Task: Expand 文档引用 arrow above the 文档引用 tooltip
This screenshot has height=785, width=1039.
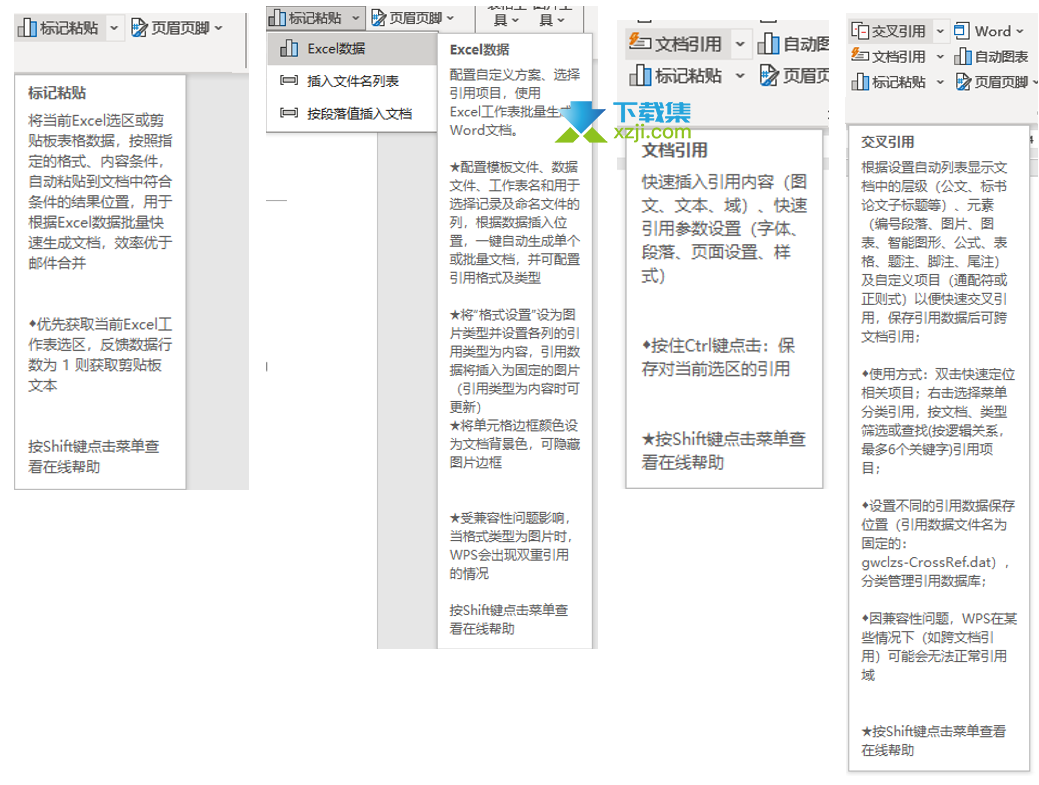Action: tap(740, 44)
